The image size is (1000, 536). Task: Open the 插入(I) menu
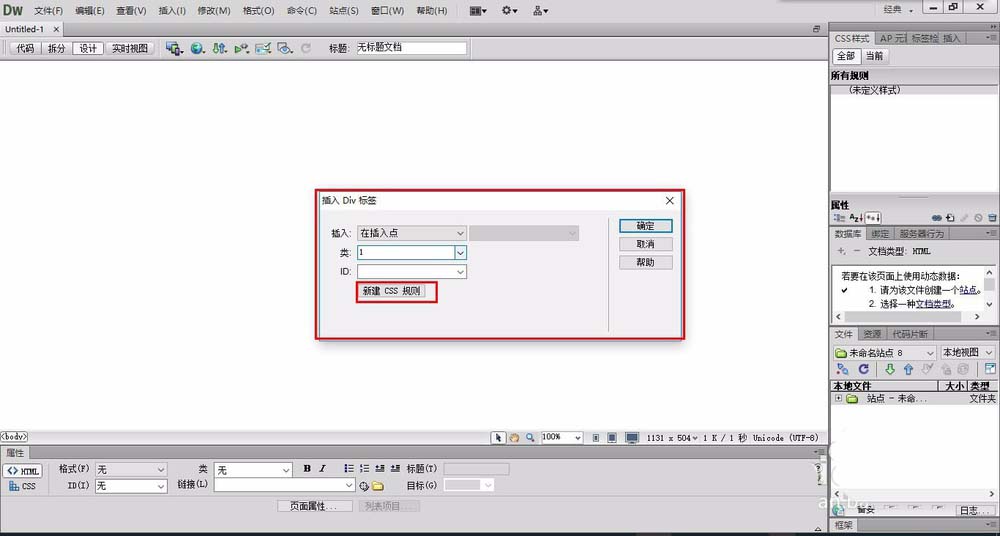coord(172,11)
